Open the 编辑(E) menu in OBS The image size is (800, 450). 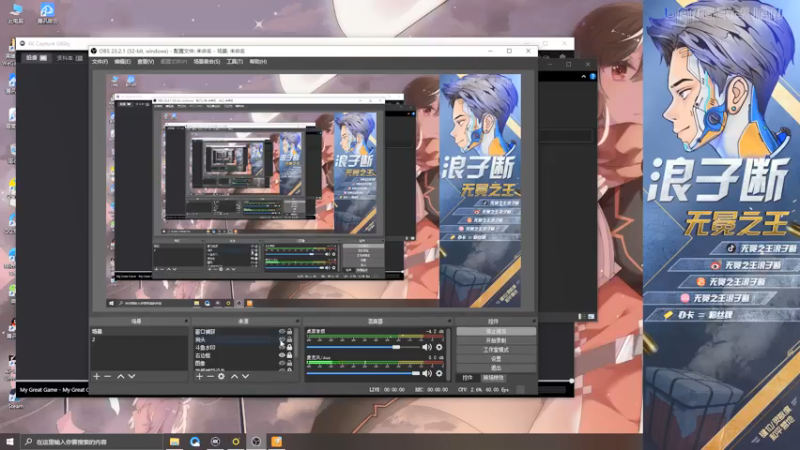click(x=122, y=62)
